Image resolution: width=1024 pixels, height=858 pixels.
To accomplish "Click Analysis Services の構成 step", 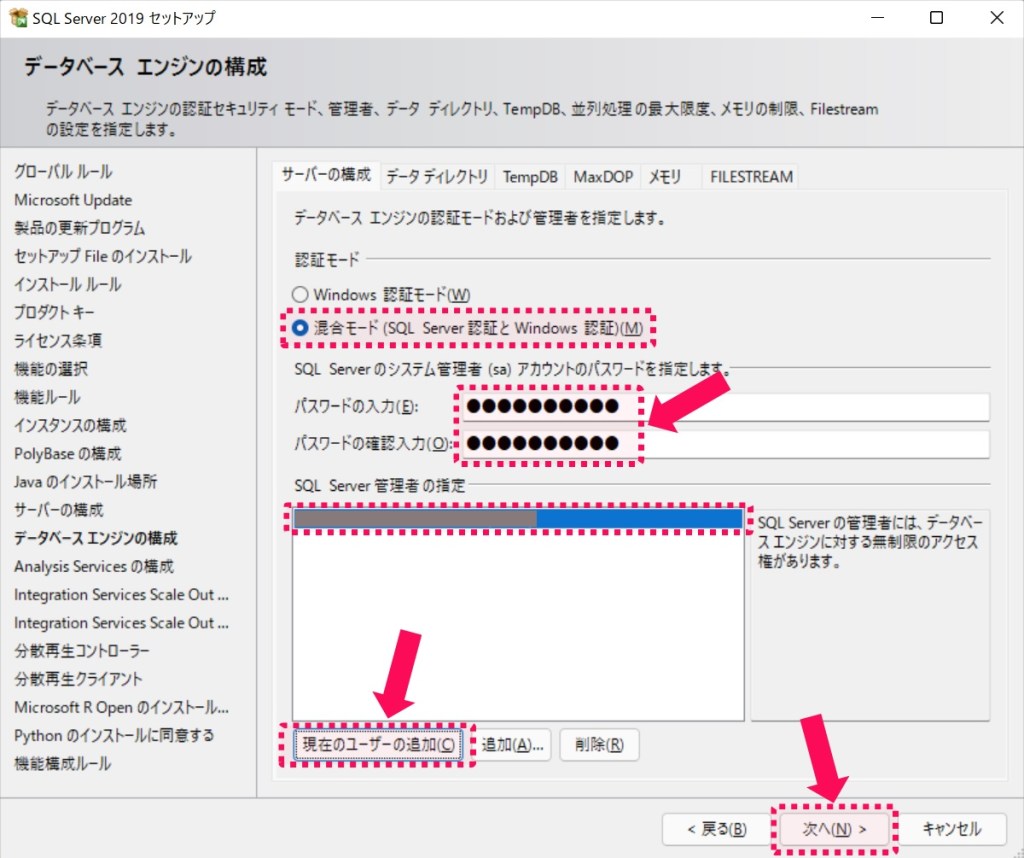I will [94, 567].
